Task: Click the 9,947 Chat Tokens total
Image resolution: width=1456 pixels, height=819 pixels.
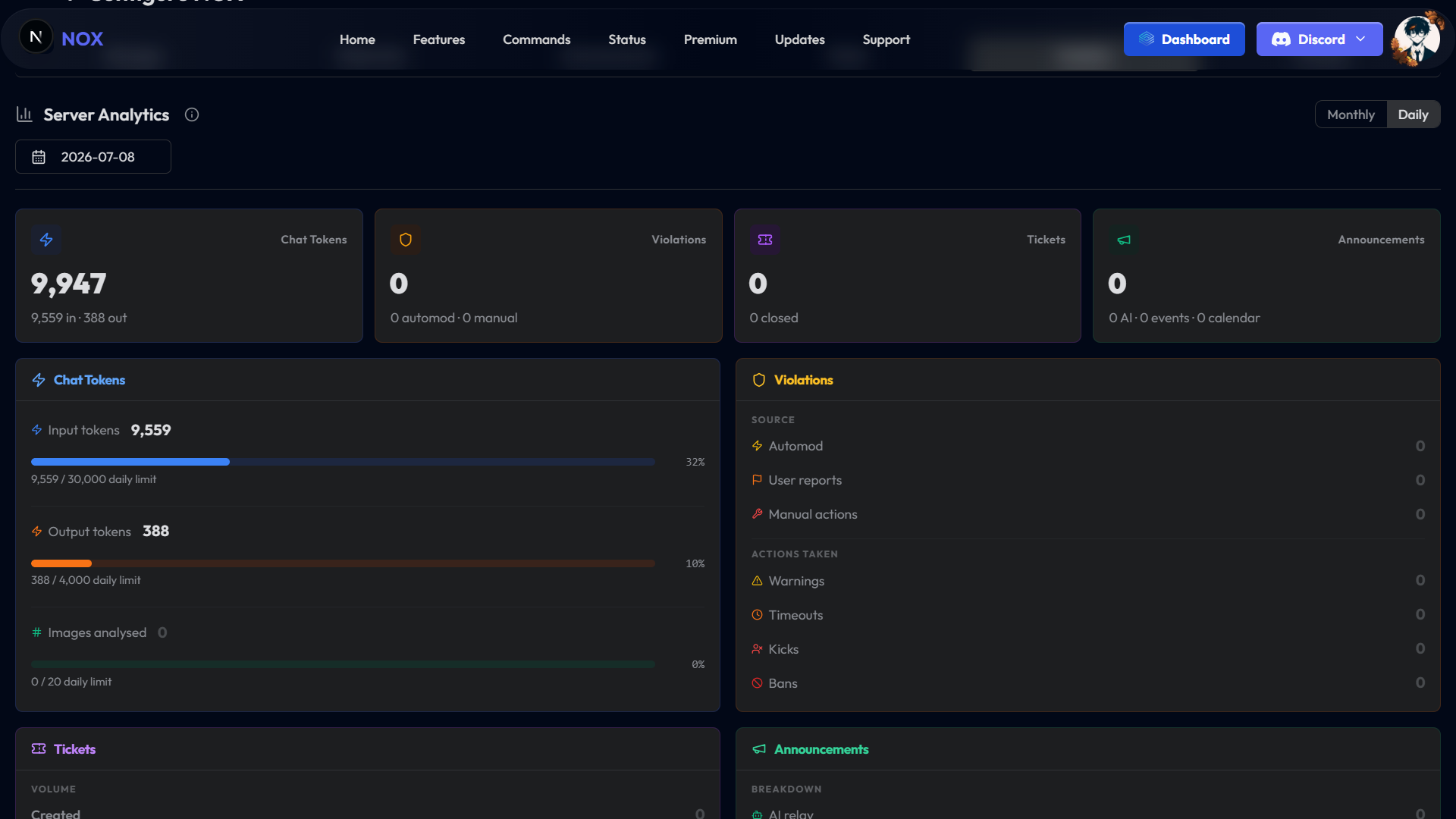Action: pyautogui.click(x=68, y=284)
